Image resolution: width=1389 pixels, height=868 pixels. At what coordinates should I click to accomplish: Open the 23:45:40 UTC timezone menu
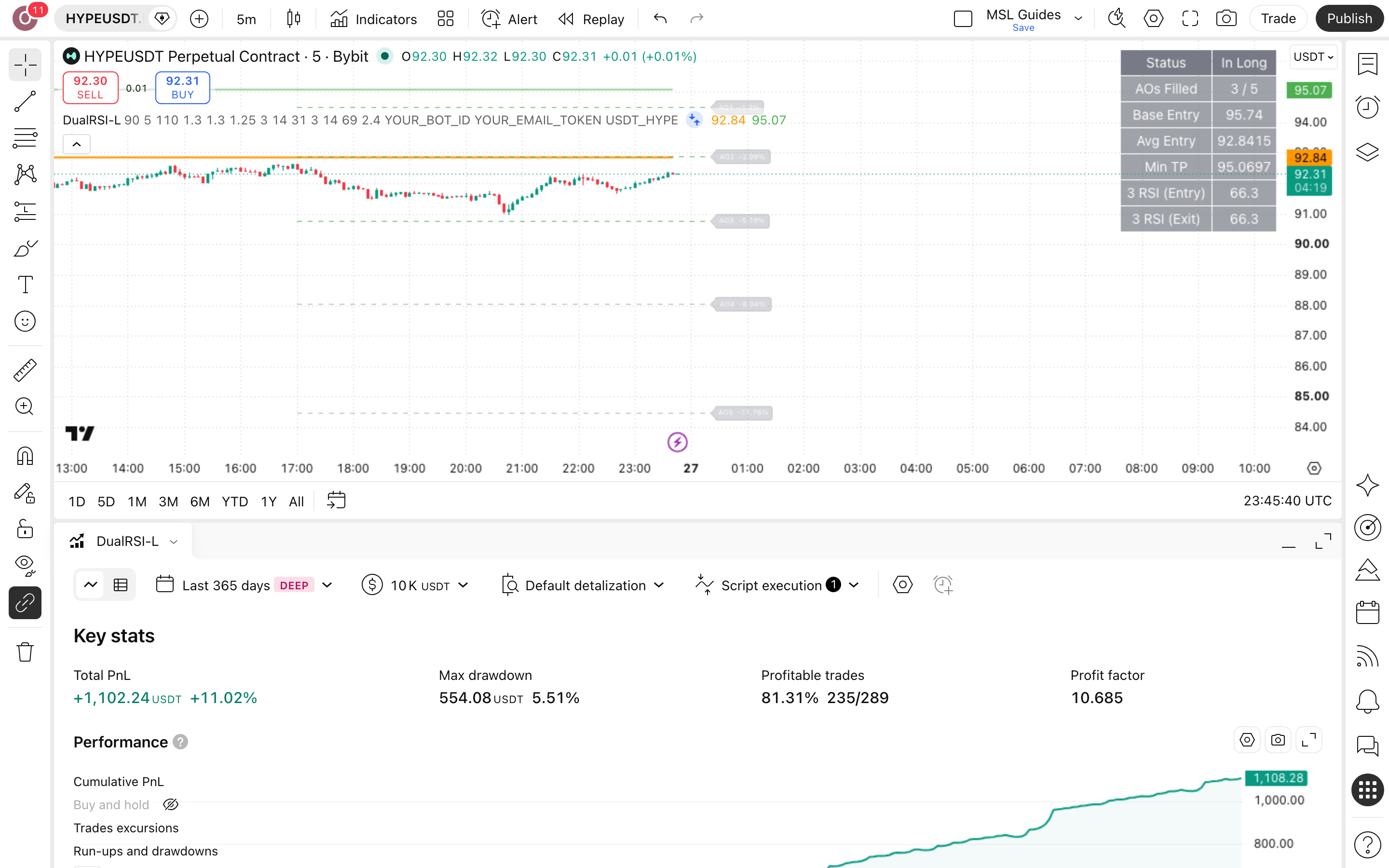tap(1287, 501)
